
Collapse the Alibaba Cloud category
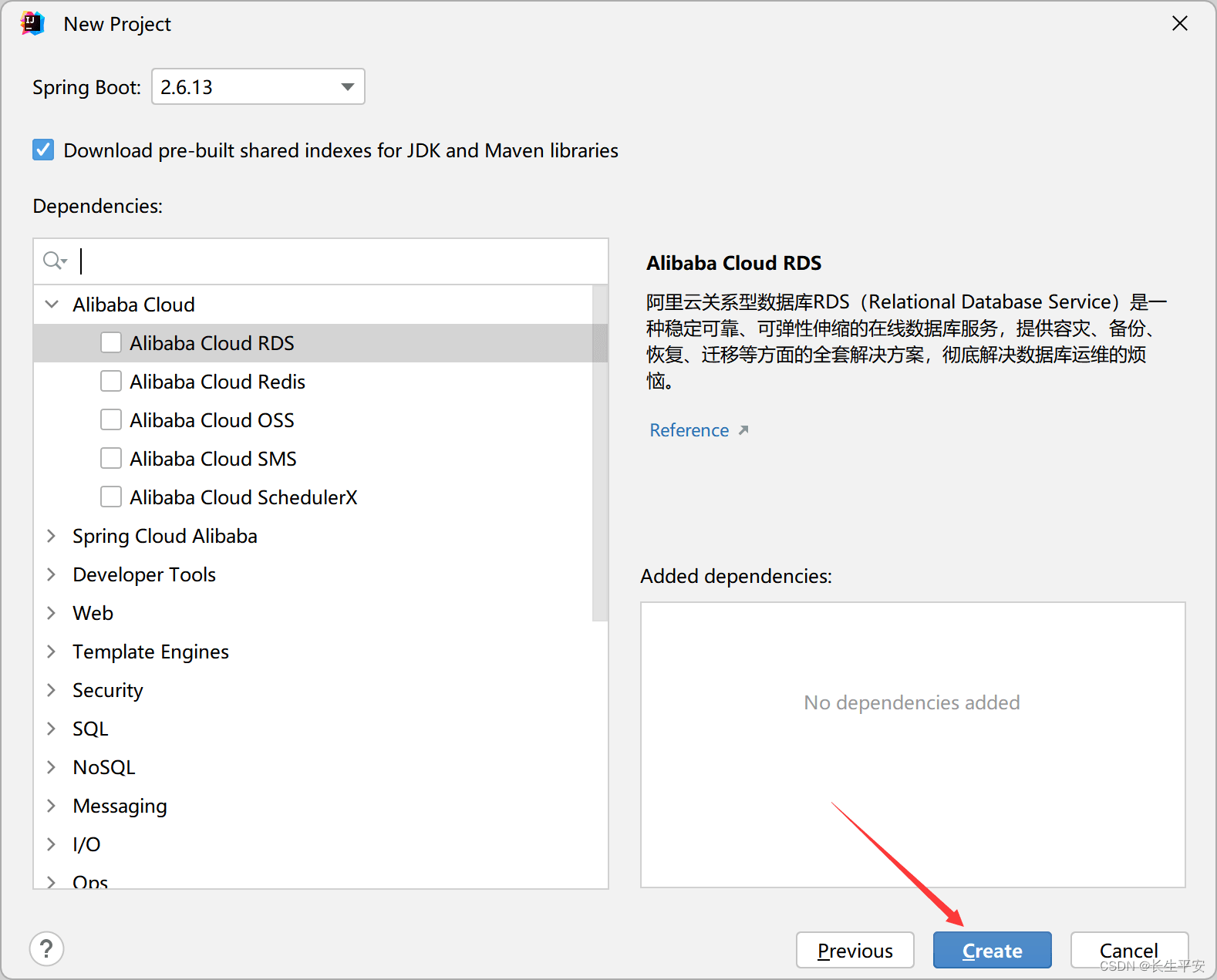52,304
